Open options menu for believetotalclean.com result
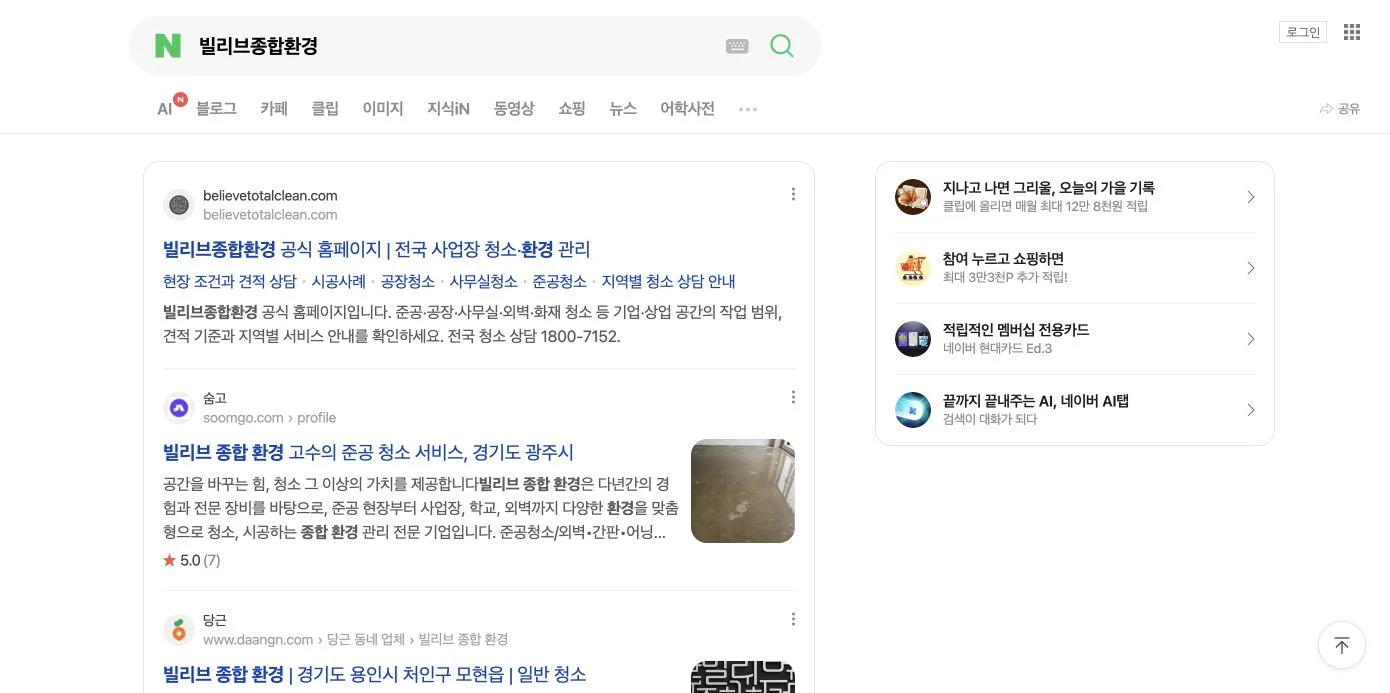 pos(793,194)
